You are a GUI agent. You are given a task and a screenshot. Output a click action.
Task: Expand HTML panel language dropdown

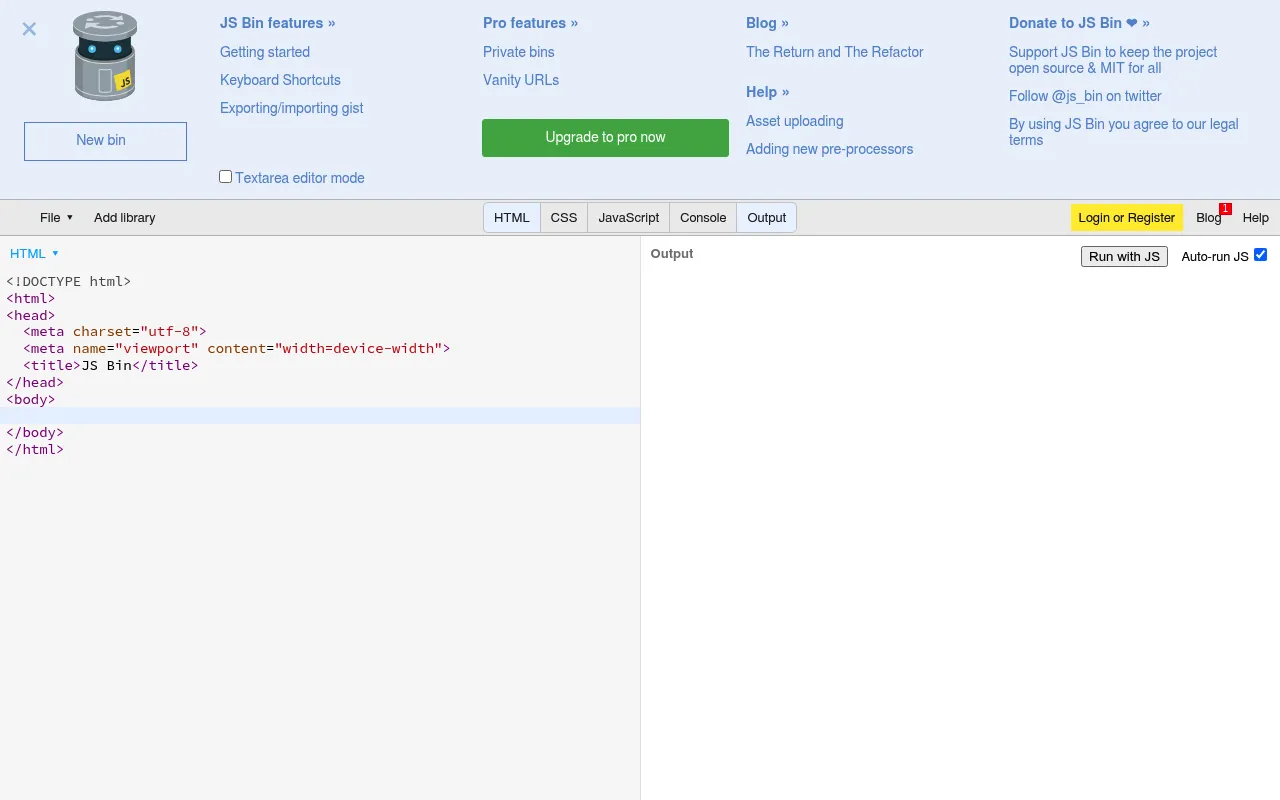point(35,253)
